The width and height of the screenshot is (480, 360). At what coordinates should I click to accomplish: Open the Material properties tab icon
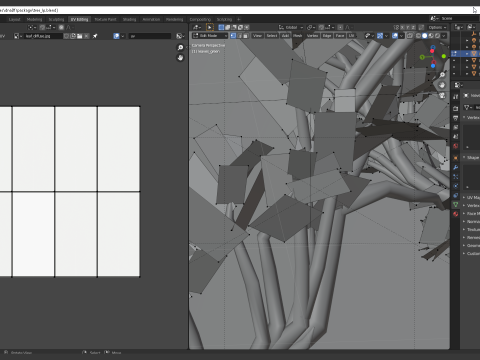[455, 214]
